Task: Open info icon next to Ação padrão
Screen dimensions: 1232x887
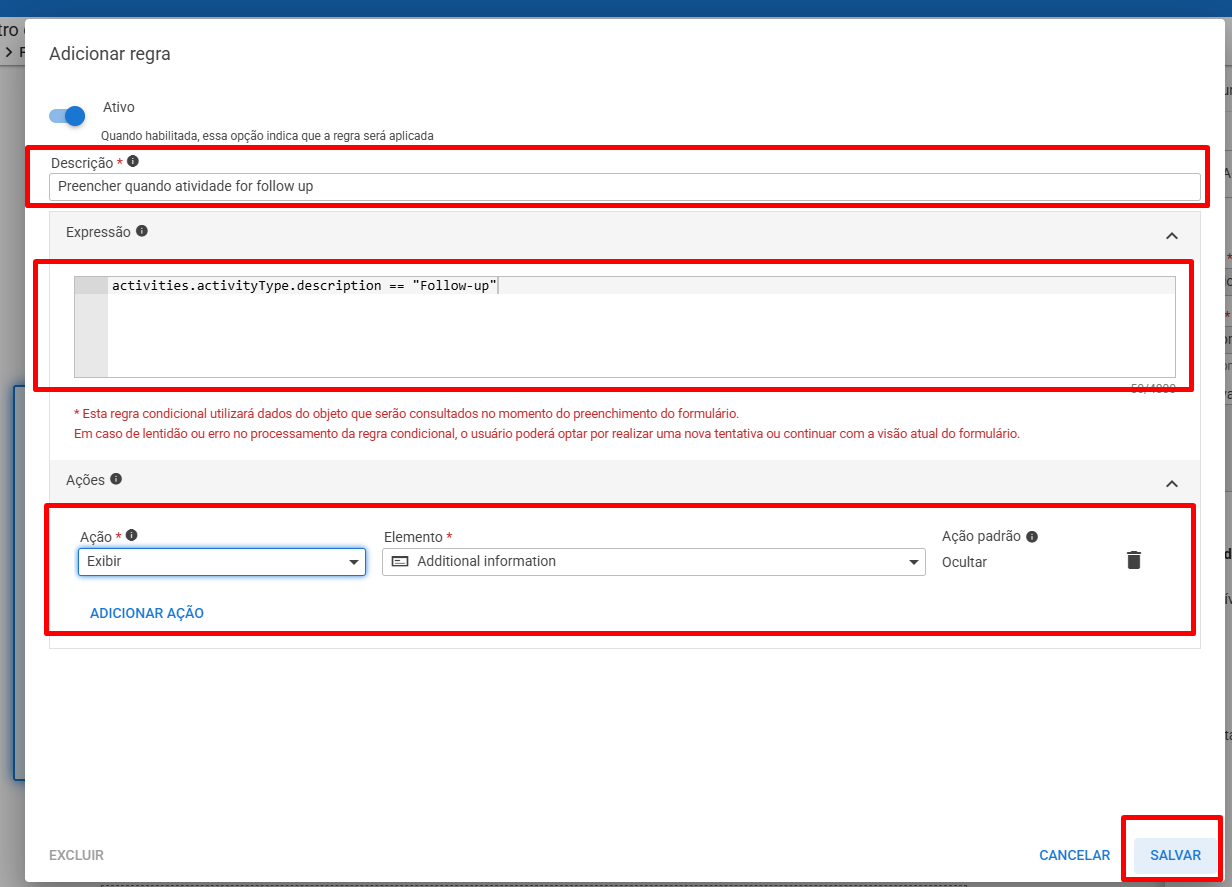Action: coord(1032,537)
